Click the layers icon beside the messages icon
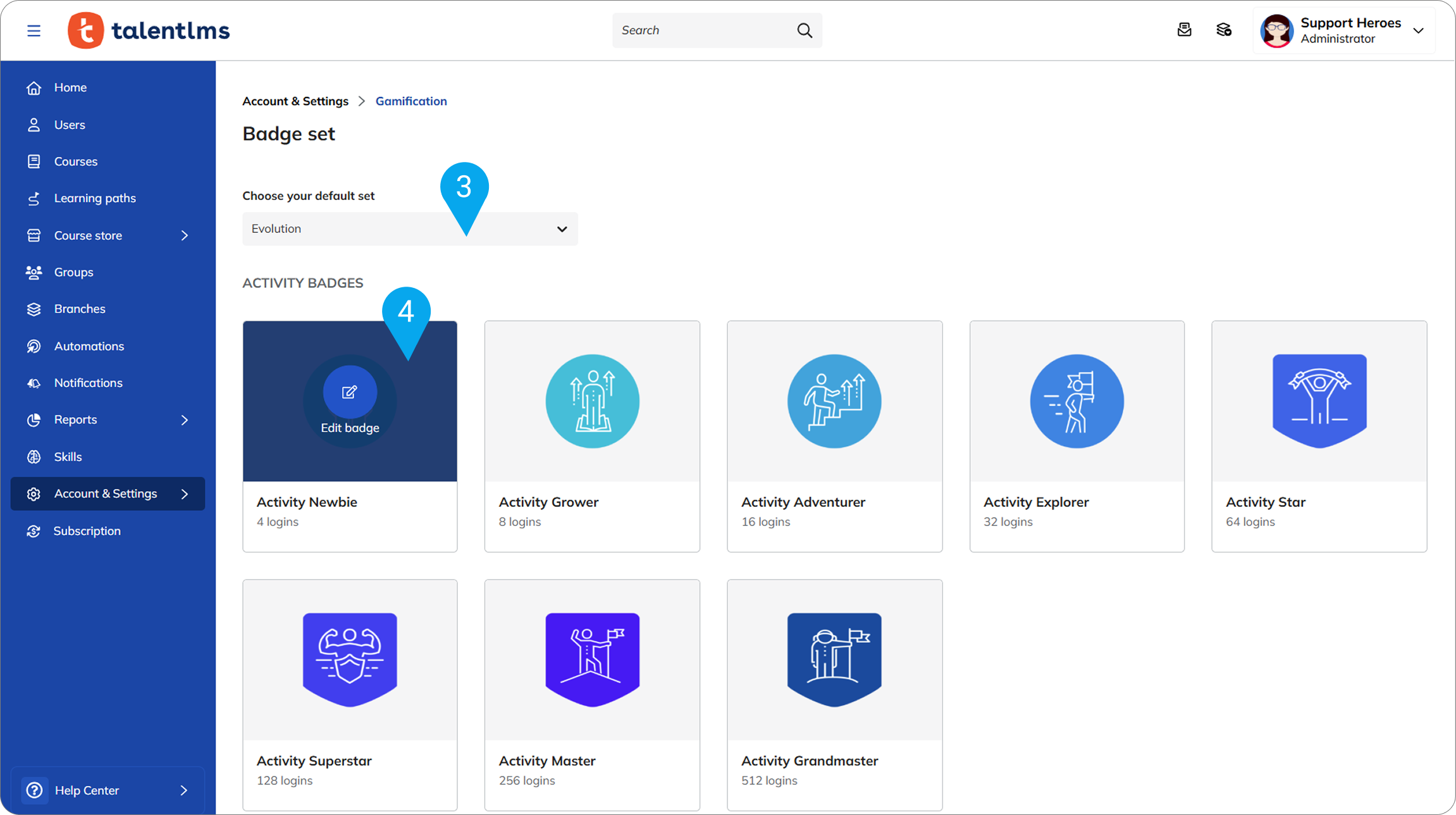 (x=1223, y=30)
